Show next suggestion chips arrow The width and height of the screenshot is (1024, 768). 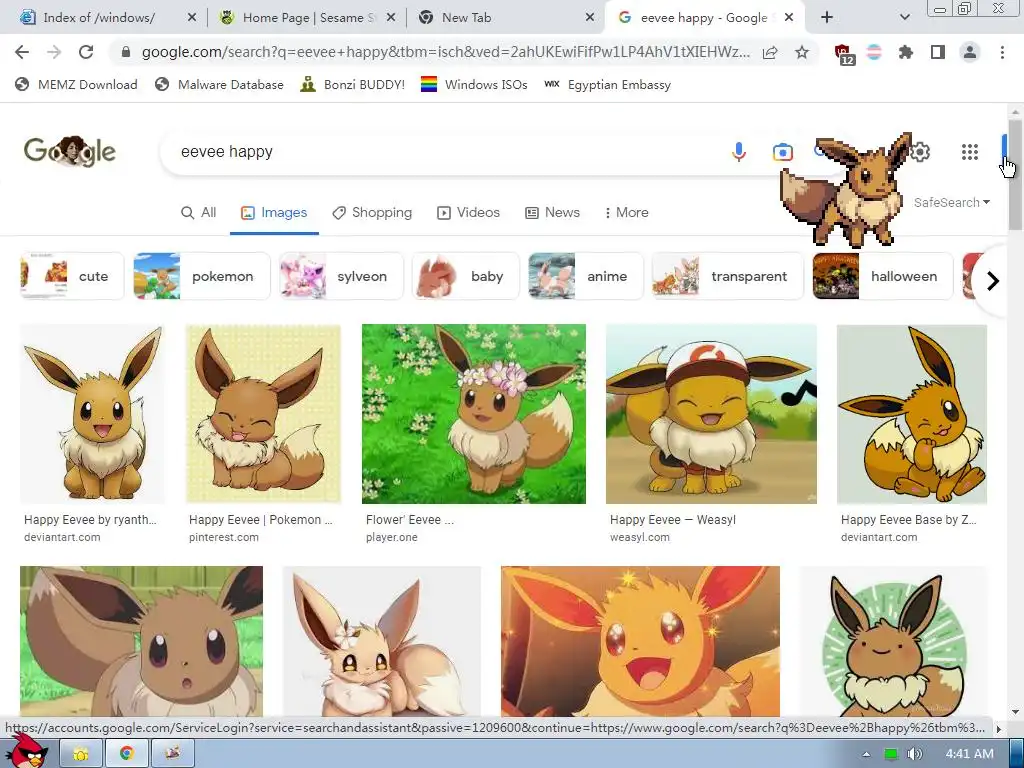pos(993,281)
